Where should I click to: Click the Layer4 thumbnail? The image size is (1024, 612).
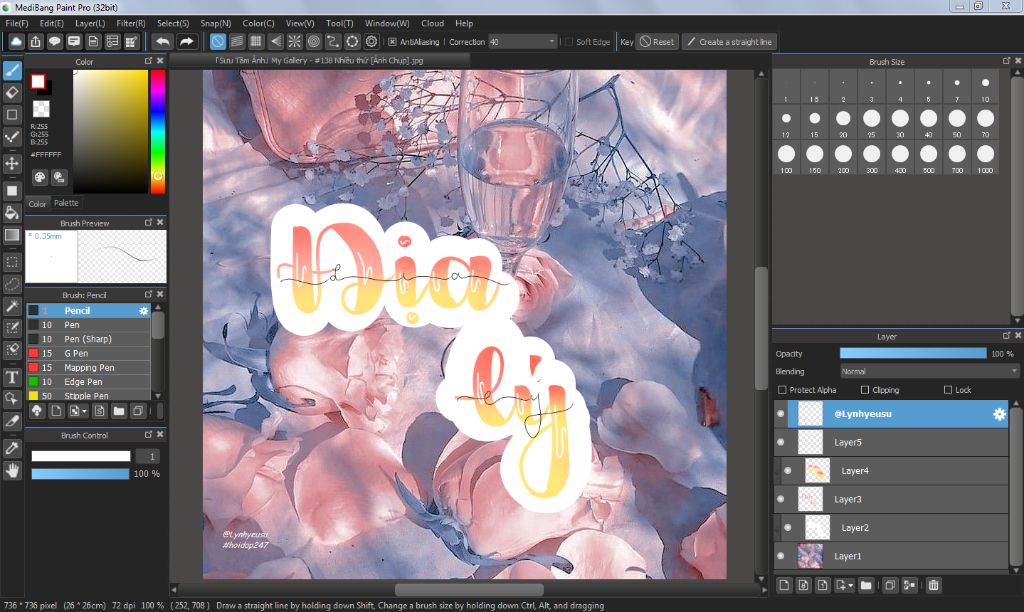pos(817,470)
